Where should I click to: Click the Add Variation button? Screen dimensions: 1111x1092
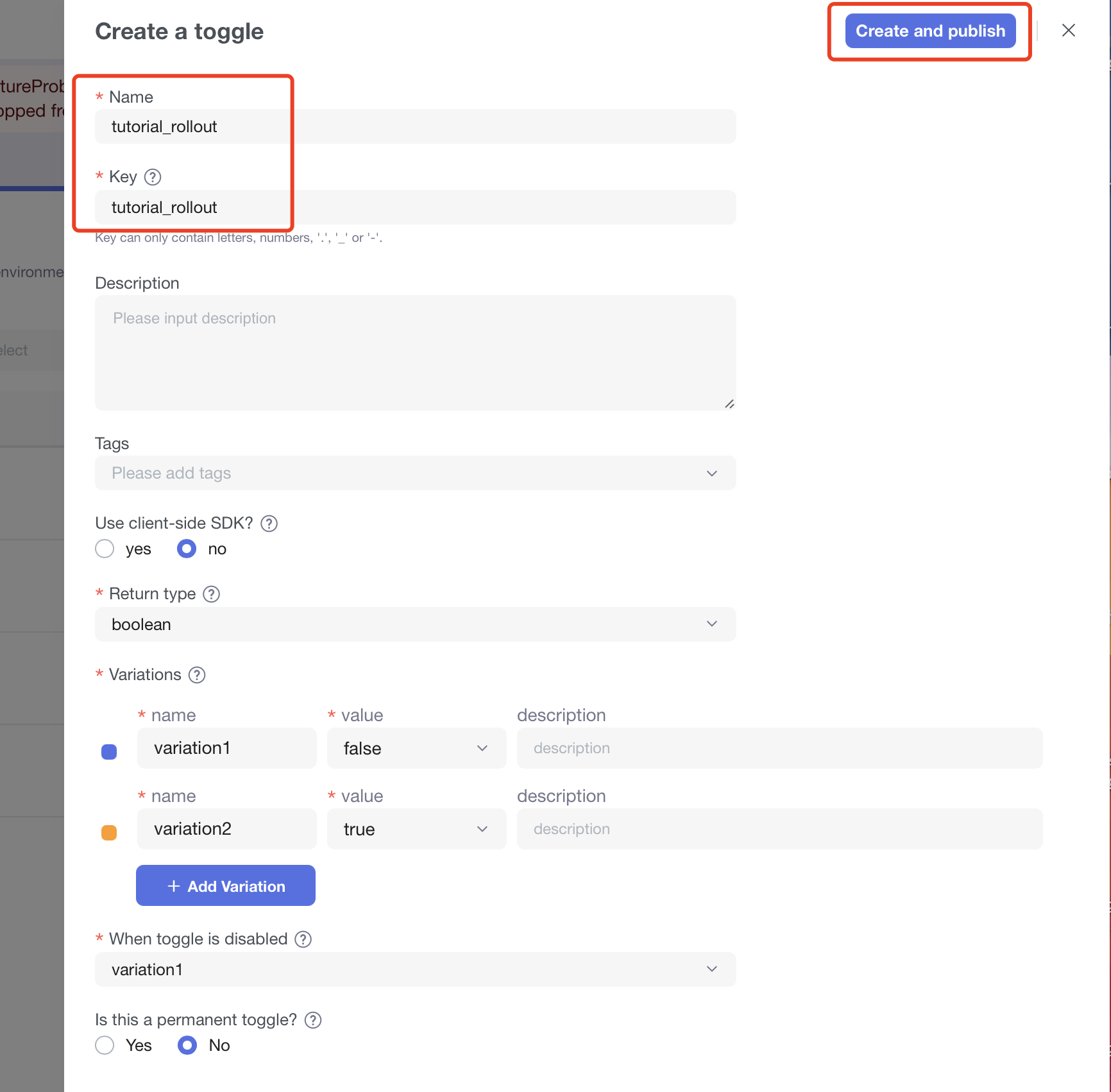coord(226,886)
